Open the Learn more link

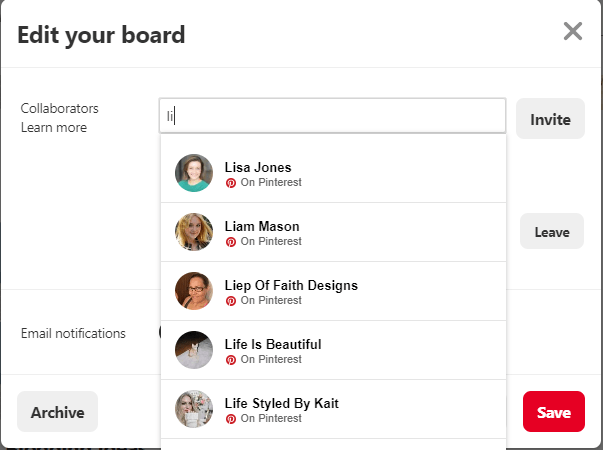click(53, 128)
